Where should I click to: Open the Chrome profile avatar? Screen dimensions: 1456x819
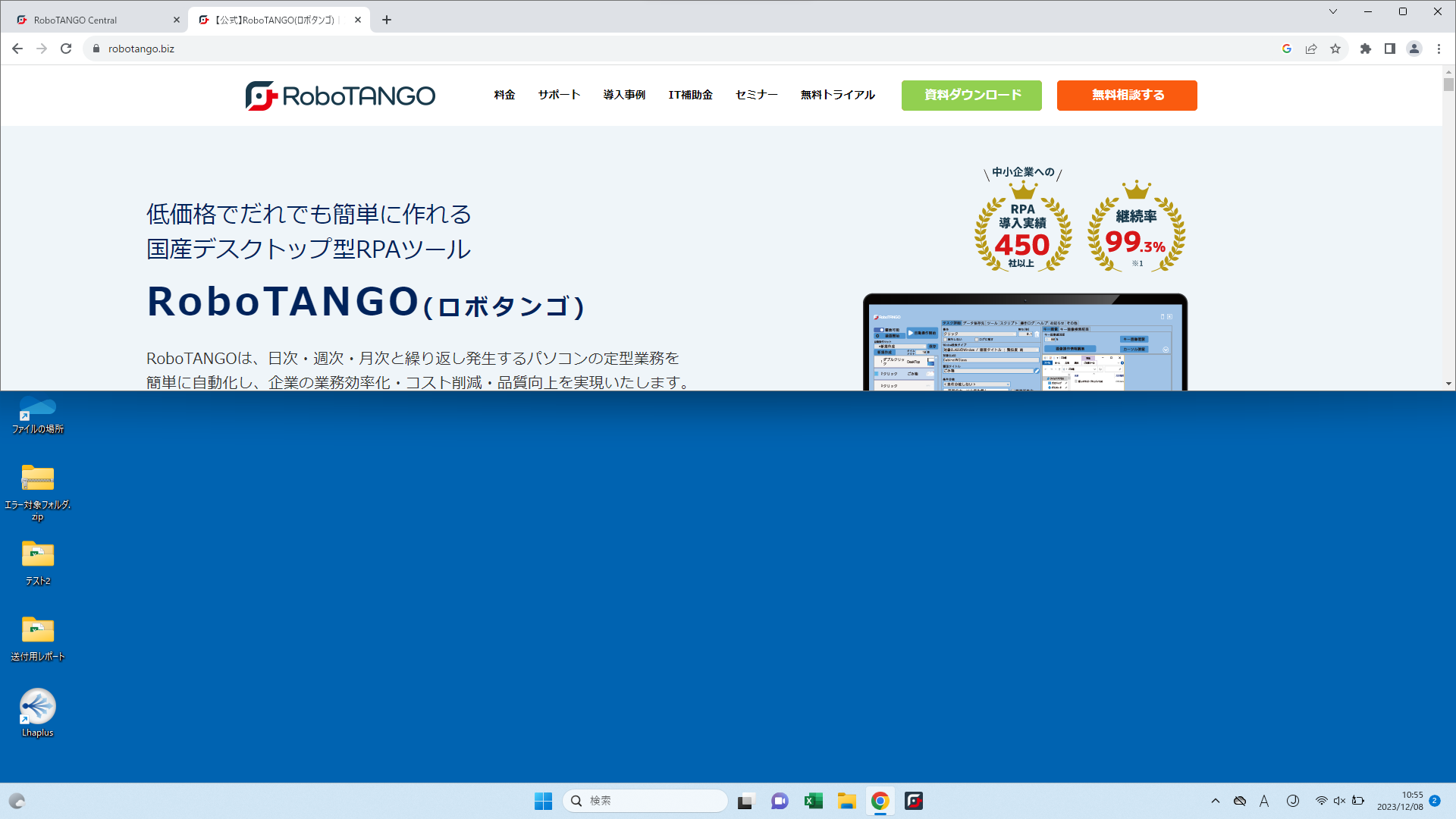[1414, 49]
